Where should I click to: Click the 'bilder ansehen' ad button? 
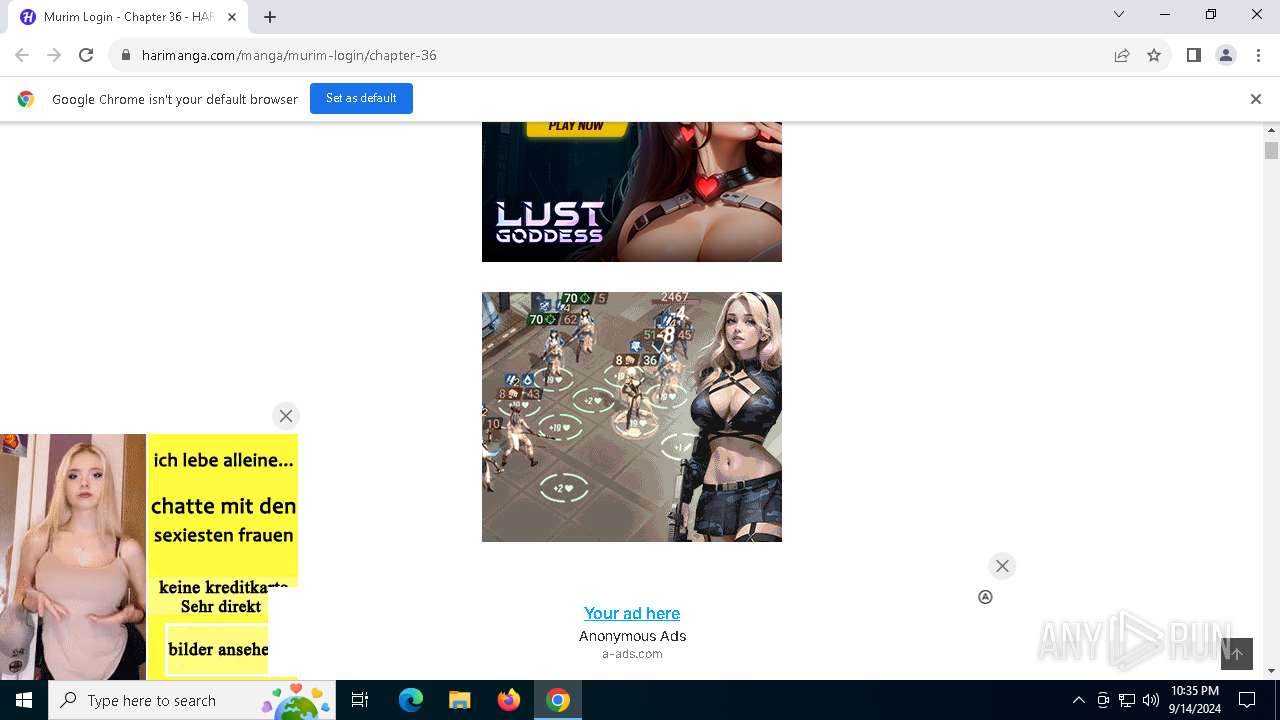(218, 650)
